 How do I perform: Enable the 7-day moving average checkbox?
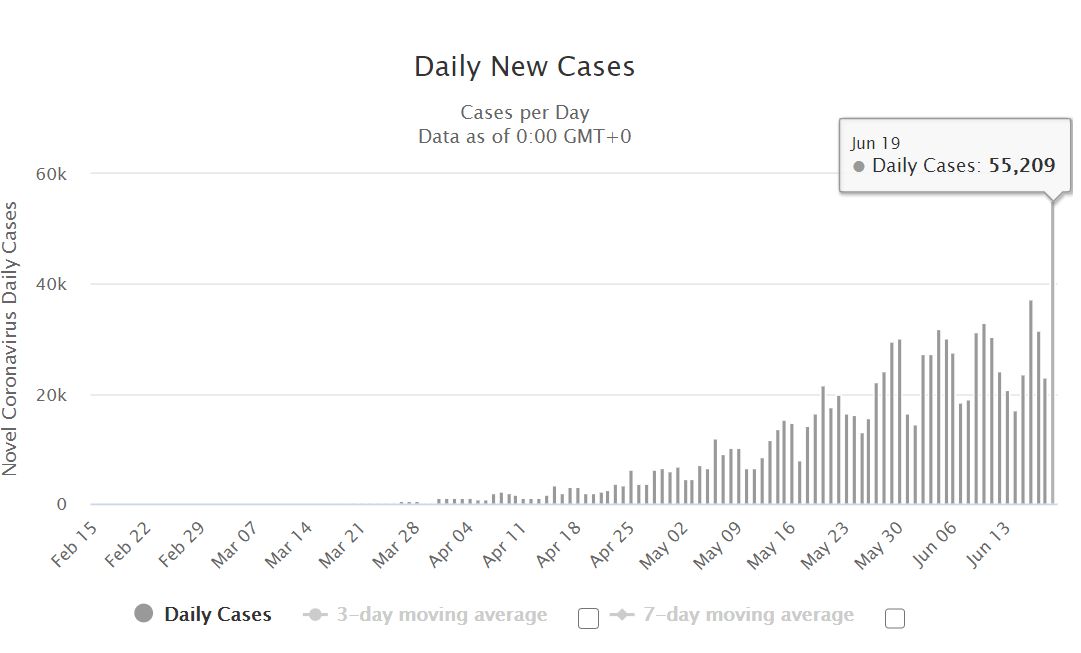(x=894, y=618)
